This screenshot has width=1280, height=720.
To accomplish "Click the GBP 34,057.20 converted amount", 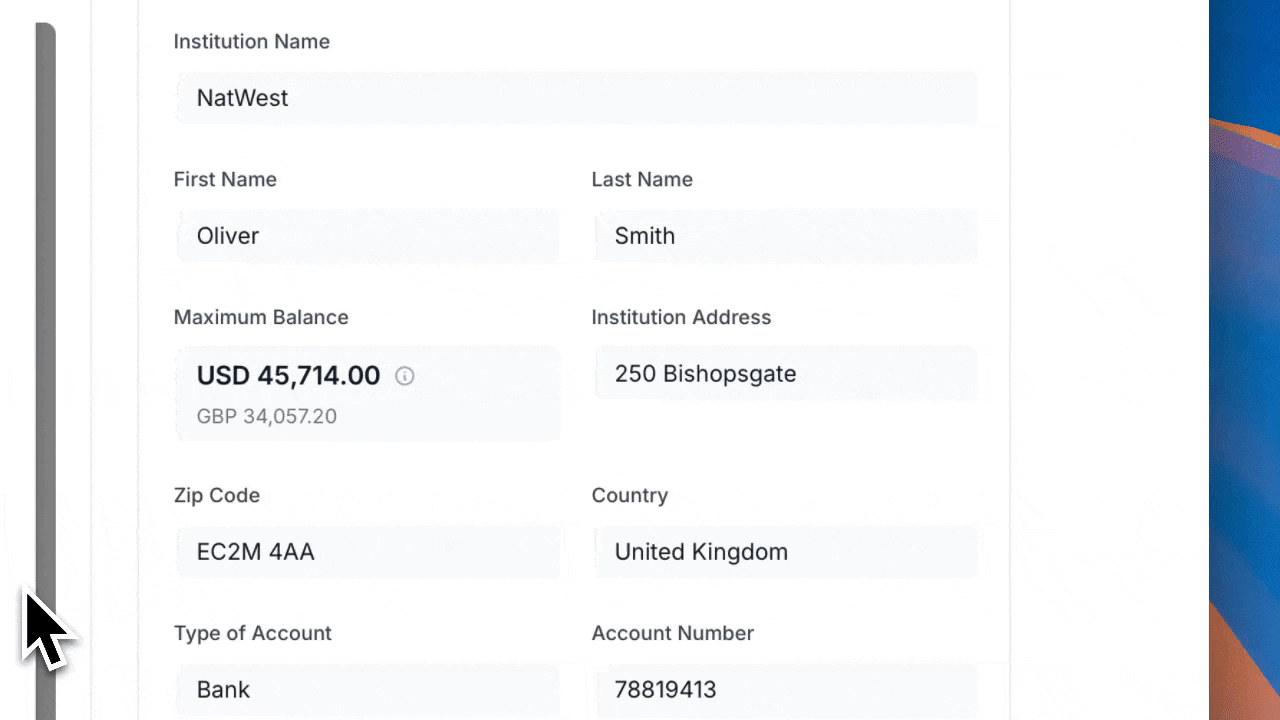I will coord(266,416).
